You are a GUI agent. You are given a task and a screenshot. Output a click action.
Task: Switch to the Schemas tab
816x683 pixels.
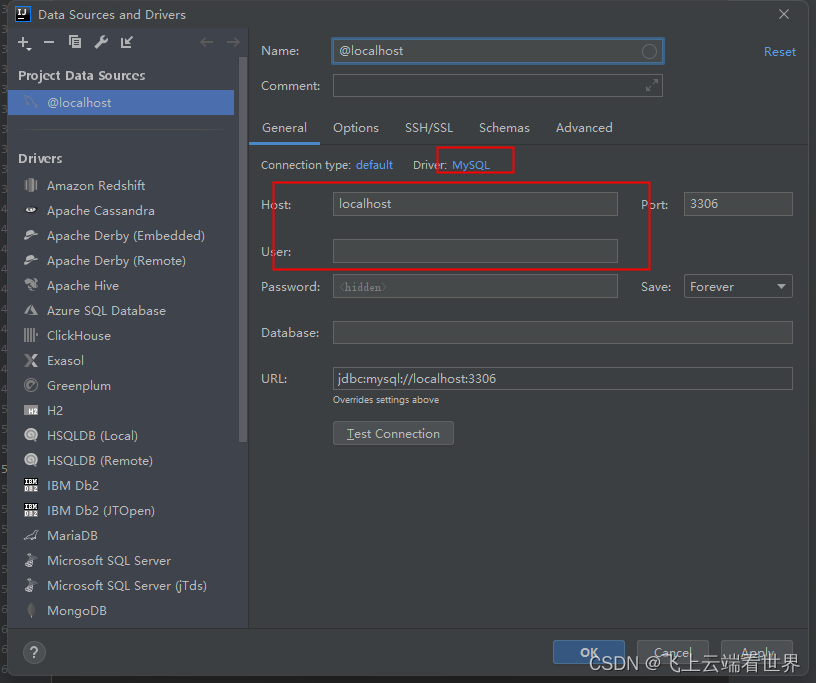point(504,128)
